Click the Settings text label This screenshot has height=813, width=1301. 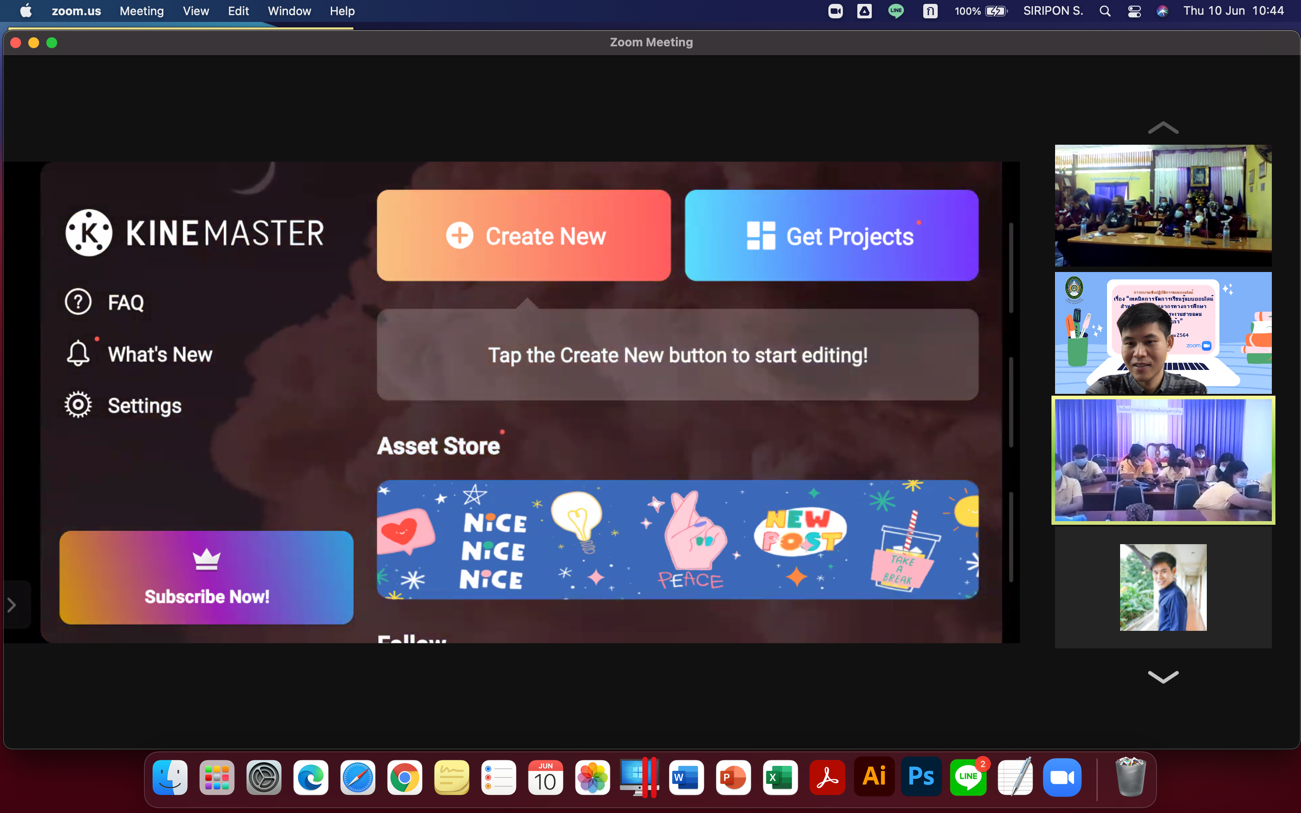click(x=145, y=406)
